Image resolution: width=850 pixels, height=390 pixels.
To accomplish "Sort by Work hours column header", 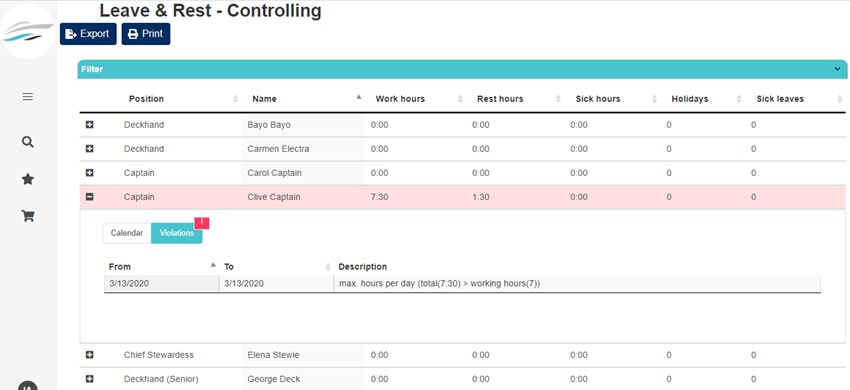I will [x=400, y=99].
